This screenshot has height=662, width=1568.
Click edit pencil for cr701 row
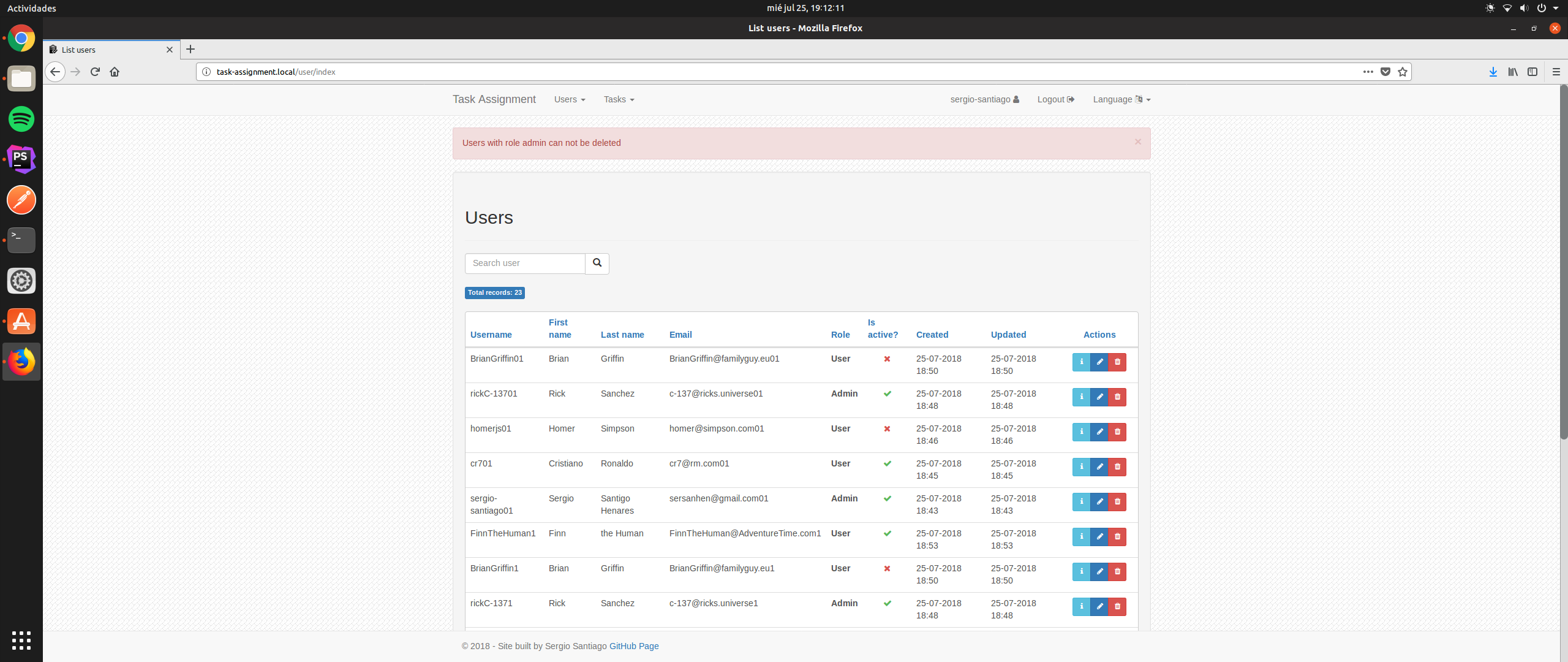coord(1099,467)
